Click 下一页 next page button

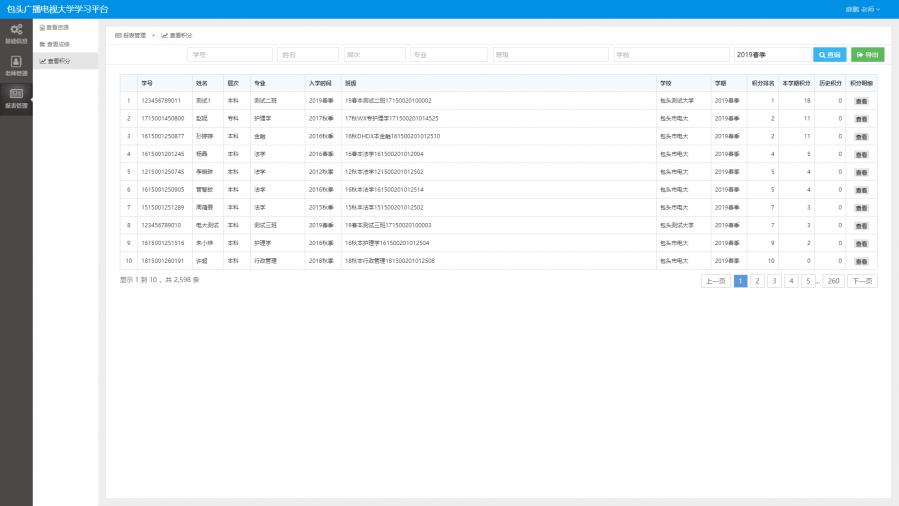point(862,282)
